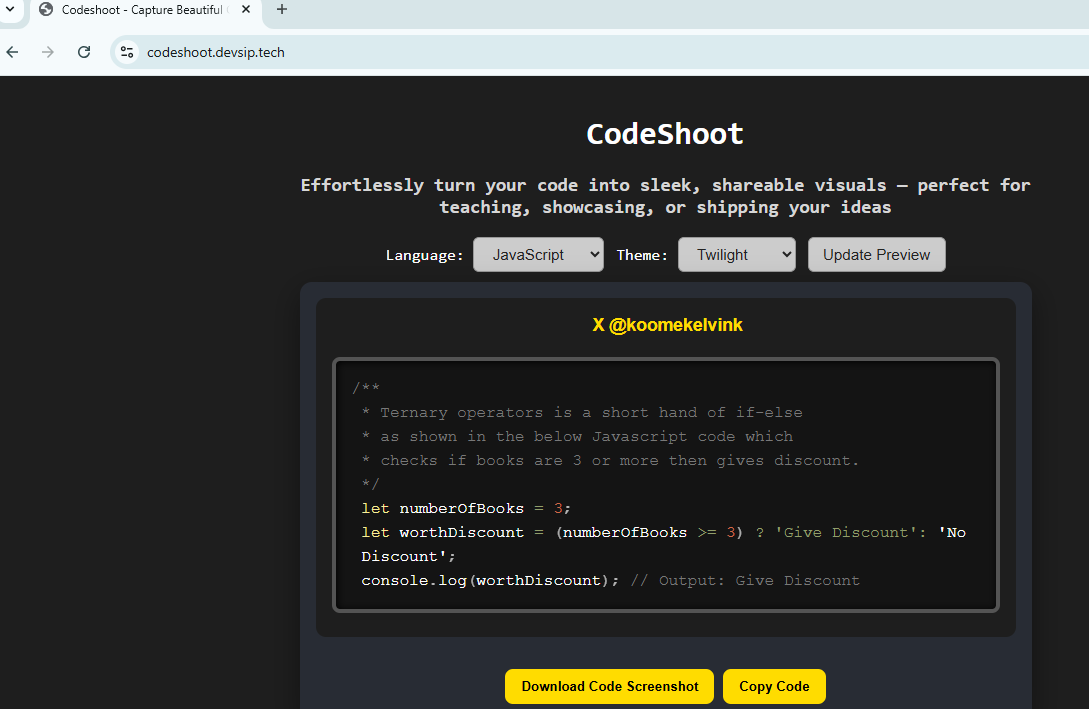The width and height of the screenshot is (1089, 709).
Task: Close the Codeshoot browser tab
Action: pyautogui.click(x=245, y=10)
